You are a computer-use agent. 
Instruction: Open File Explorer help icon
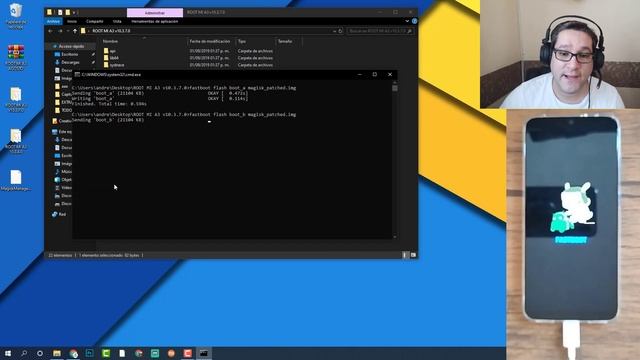click(x=414, y=21)
